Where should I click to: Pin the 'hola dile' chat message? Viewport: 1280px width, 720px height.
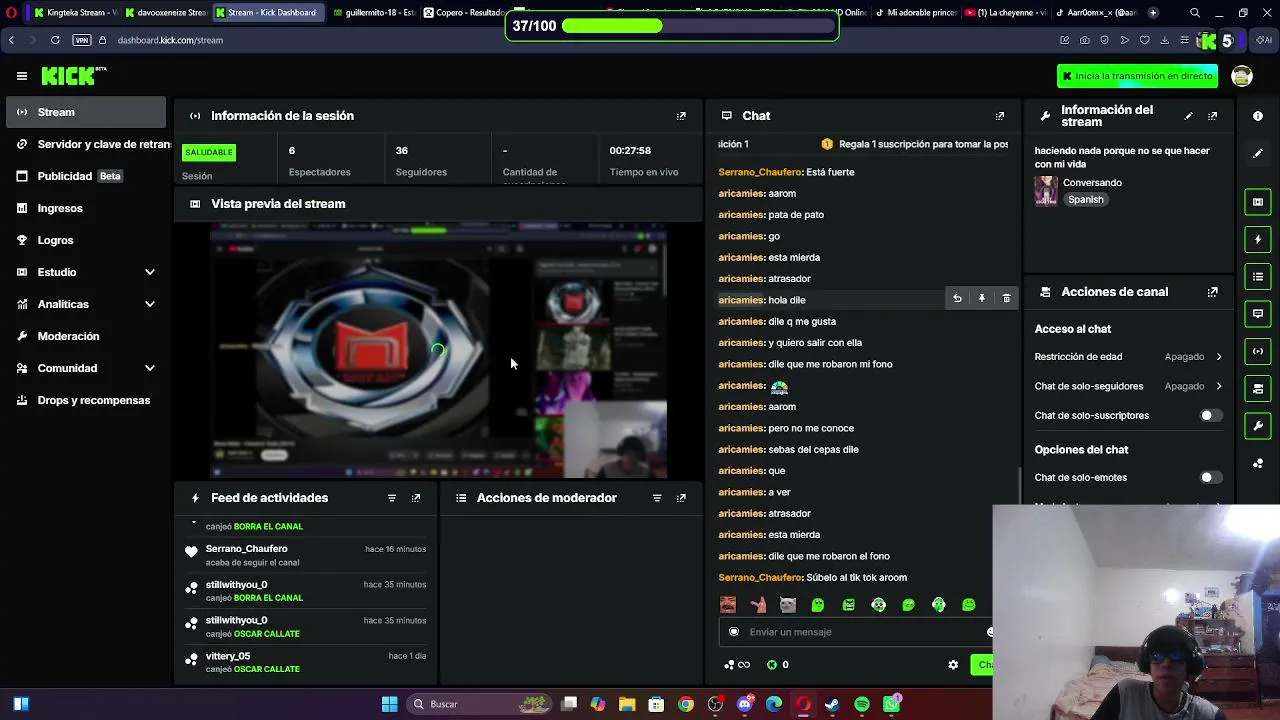982,298
